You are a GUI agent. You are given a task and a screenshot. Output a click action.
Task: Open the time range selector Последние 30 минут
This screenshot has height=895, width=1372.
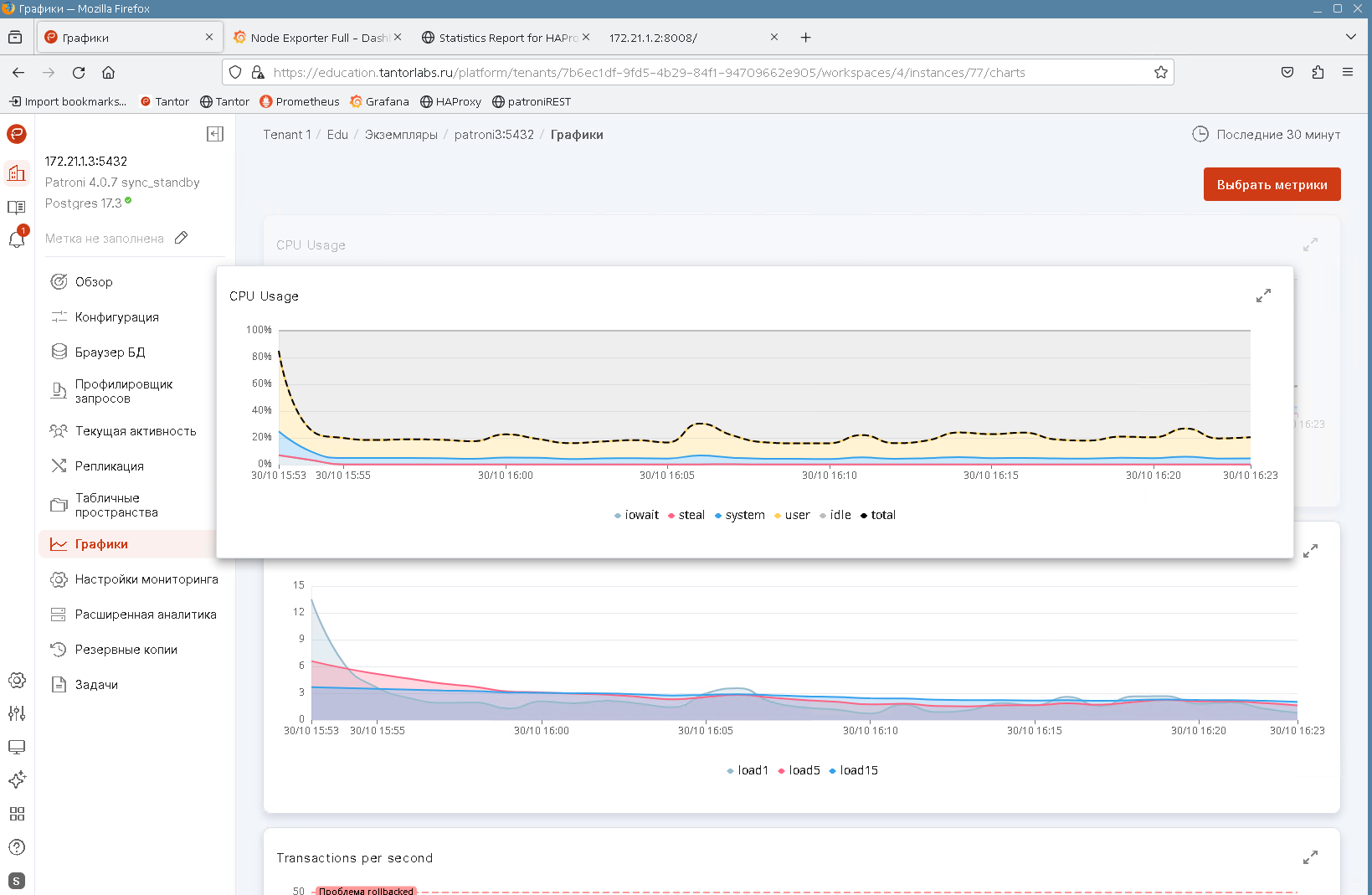pos(1267,135)
